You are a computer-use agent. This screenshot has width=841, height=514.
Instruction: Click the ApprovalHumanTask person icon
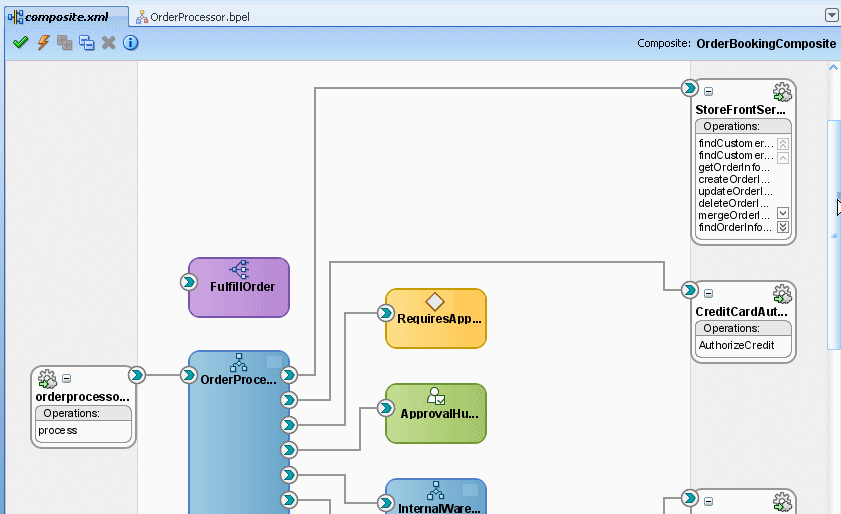(436, 396)
